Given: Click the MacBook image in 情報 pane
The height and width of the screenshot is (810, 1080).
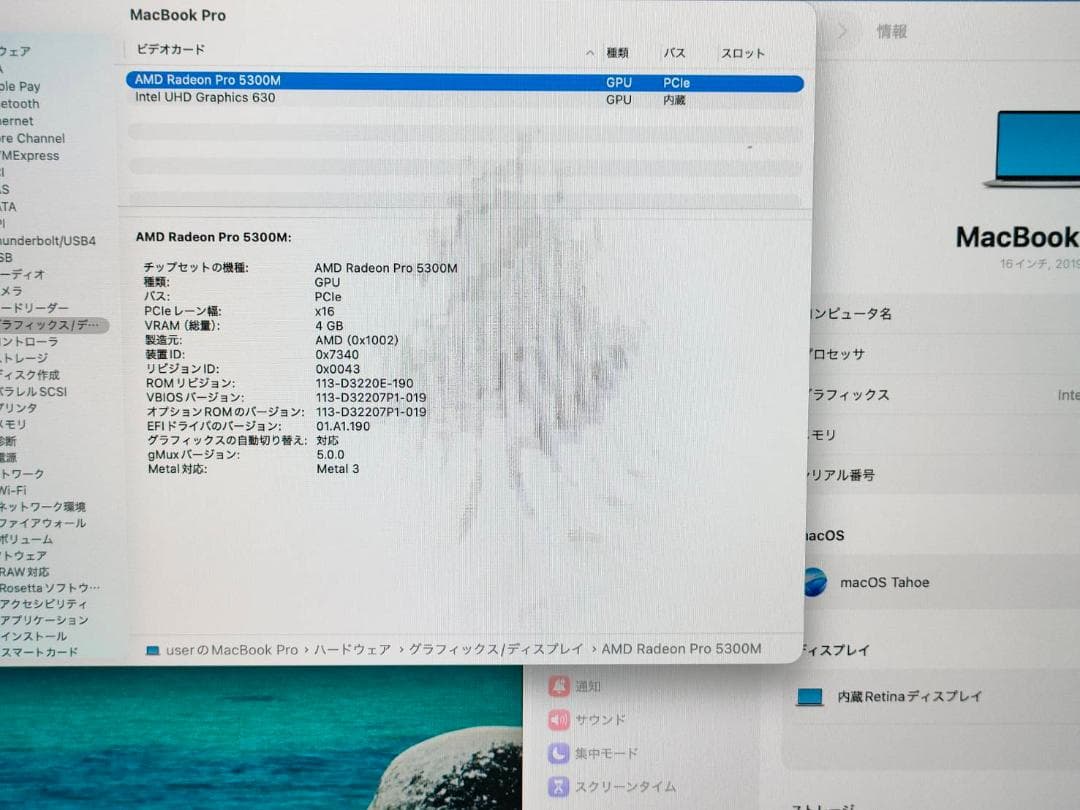Looking at the screenshot, I should [1032, 148].
